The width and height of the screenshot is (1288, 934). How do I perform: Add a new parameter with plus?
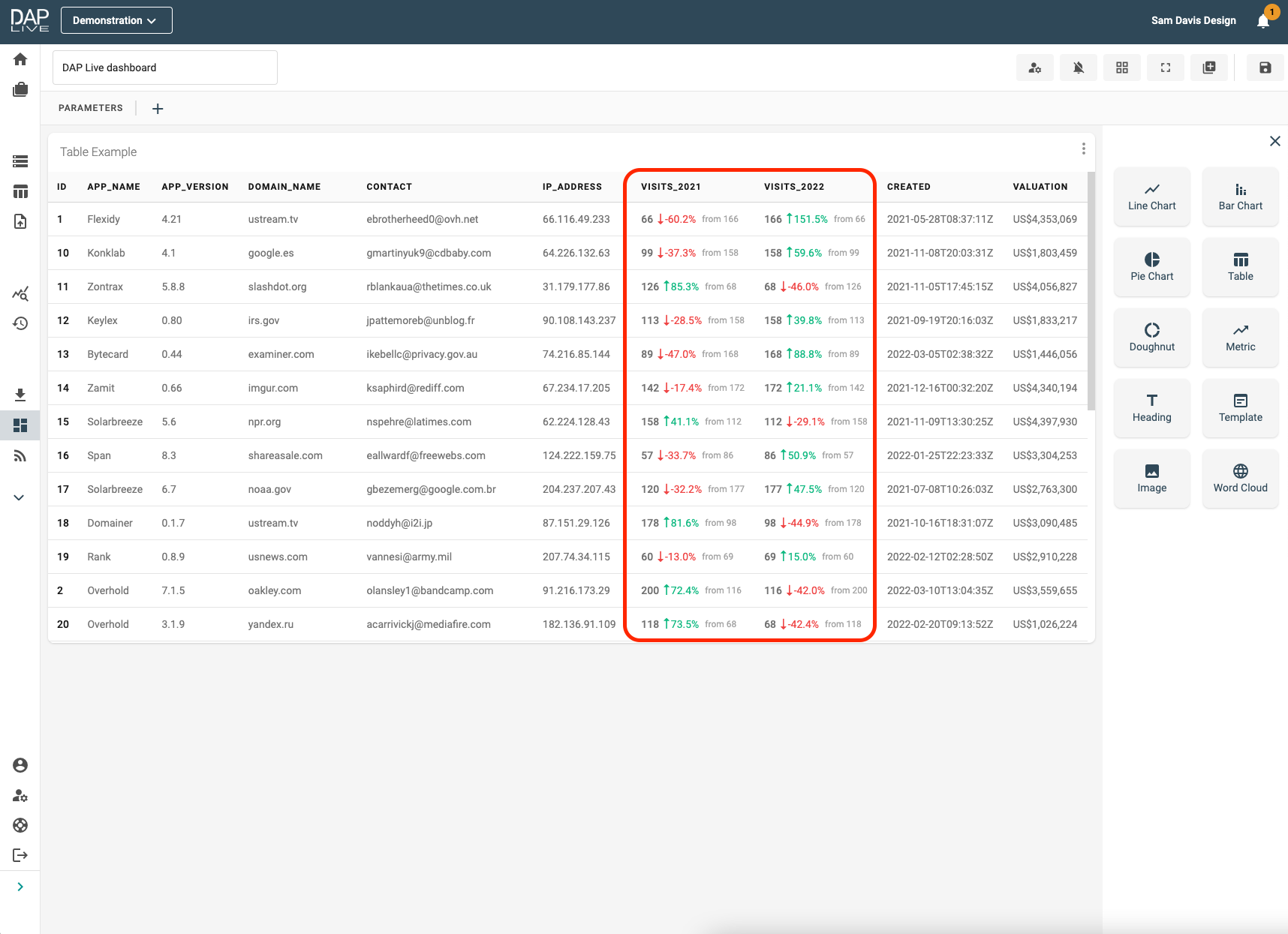tap(158, 109)
